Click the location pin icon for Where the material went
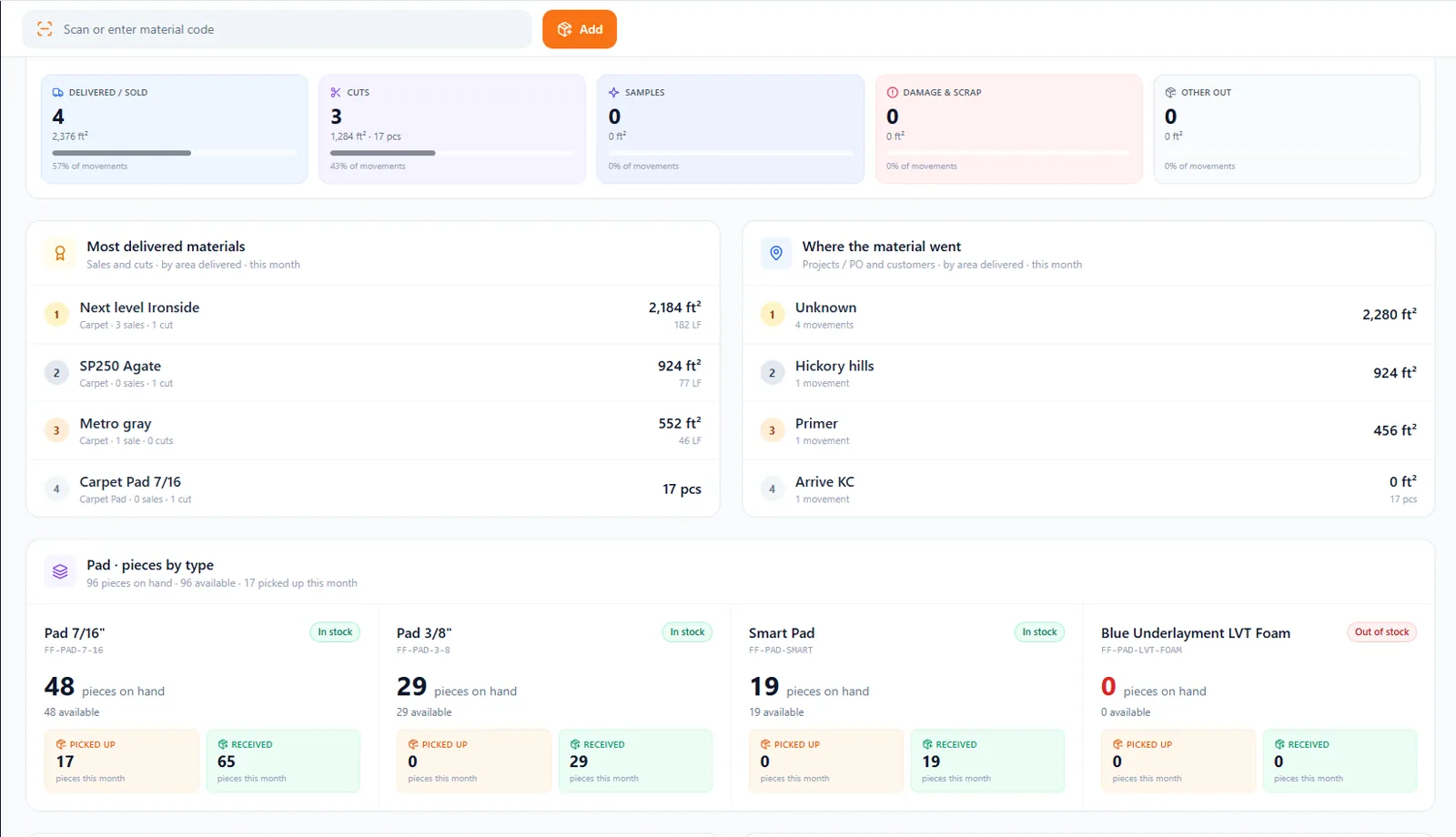Image resolution: width=1456 pixels, height=837 pixels. pyautogui.click(x=776, y=254)
